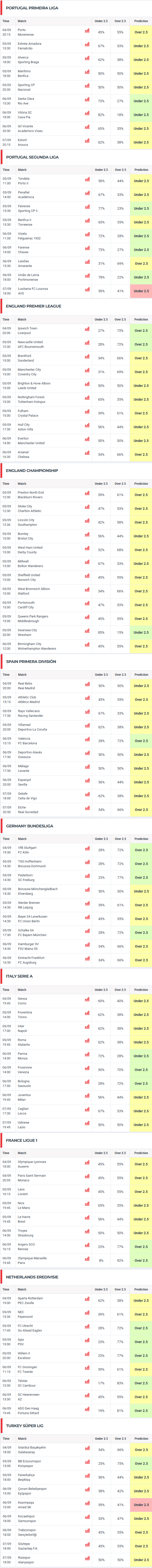Open the Portugal Primeira Liga section heading
Image resolution: width=152 pixels, height=1568 pixels.
click(x=32, y=8)
